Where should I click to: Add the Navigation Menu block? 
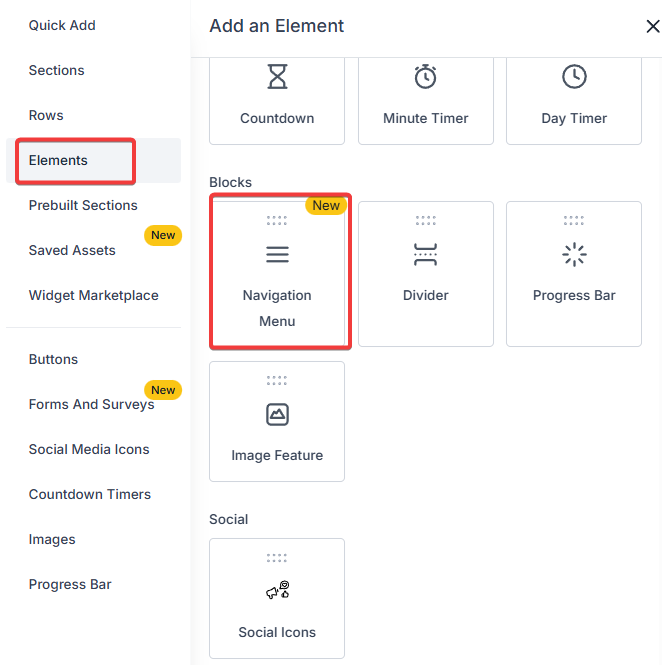277,273
